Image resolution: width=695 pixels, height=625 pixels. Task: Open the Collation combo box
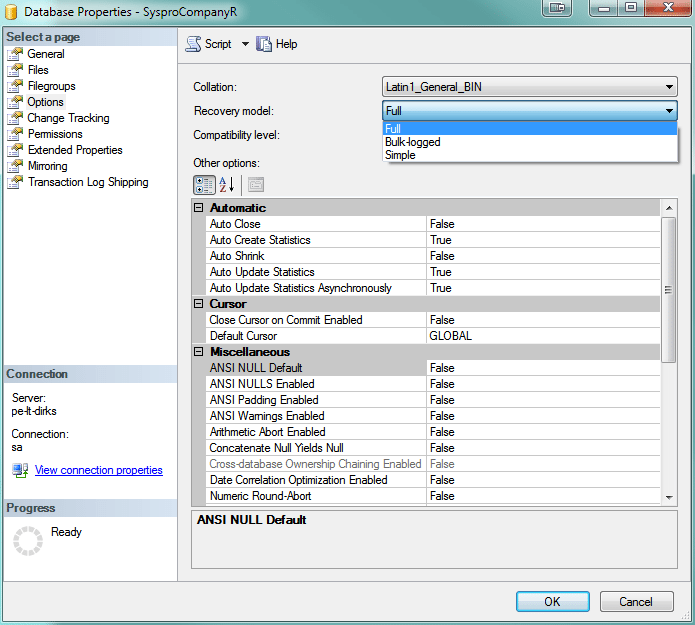coord(530,87)
